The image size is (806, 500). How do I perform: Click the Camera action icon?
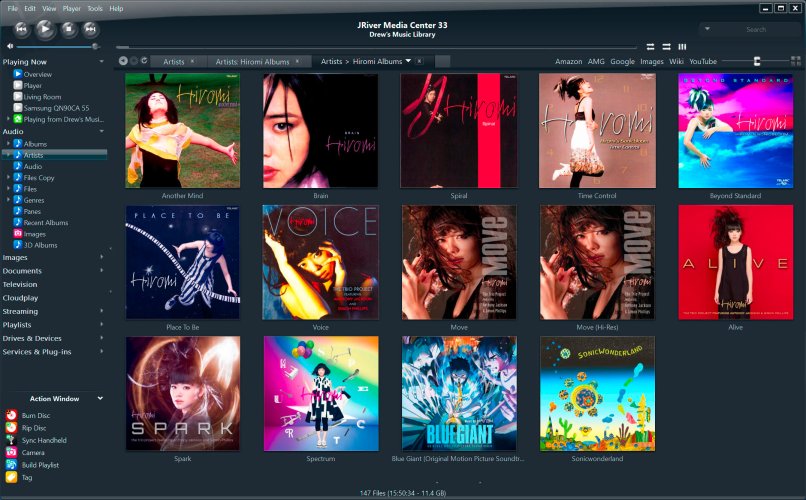coord(11,452)
